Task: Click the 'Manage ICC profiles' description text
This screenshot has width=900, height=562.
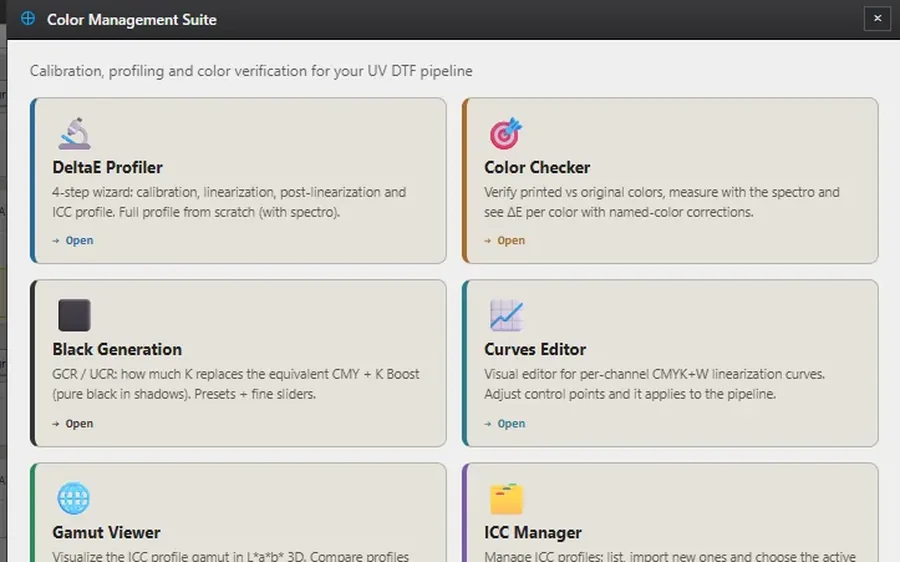Action: [x=670, y=556]
